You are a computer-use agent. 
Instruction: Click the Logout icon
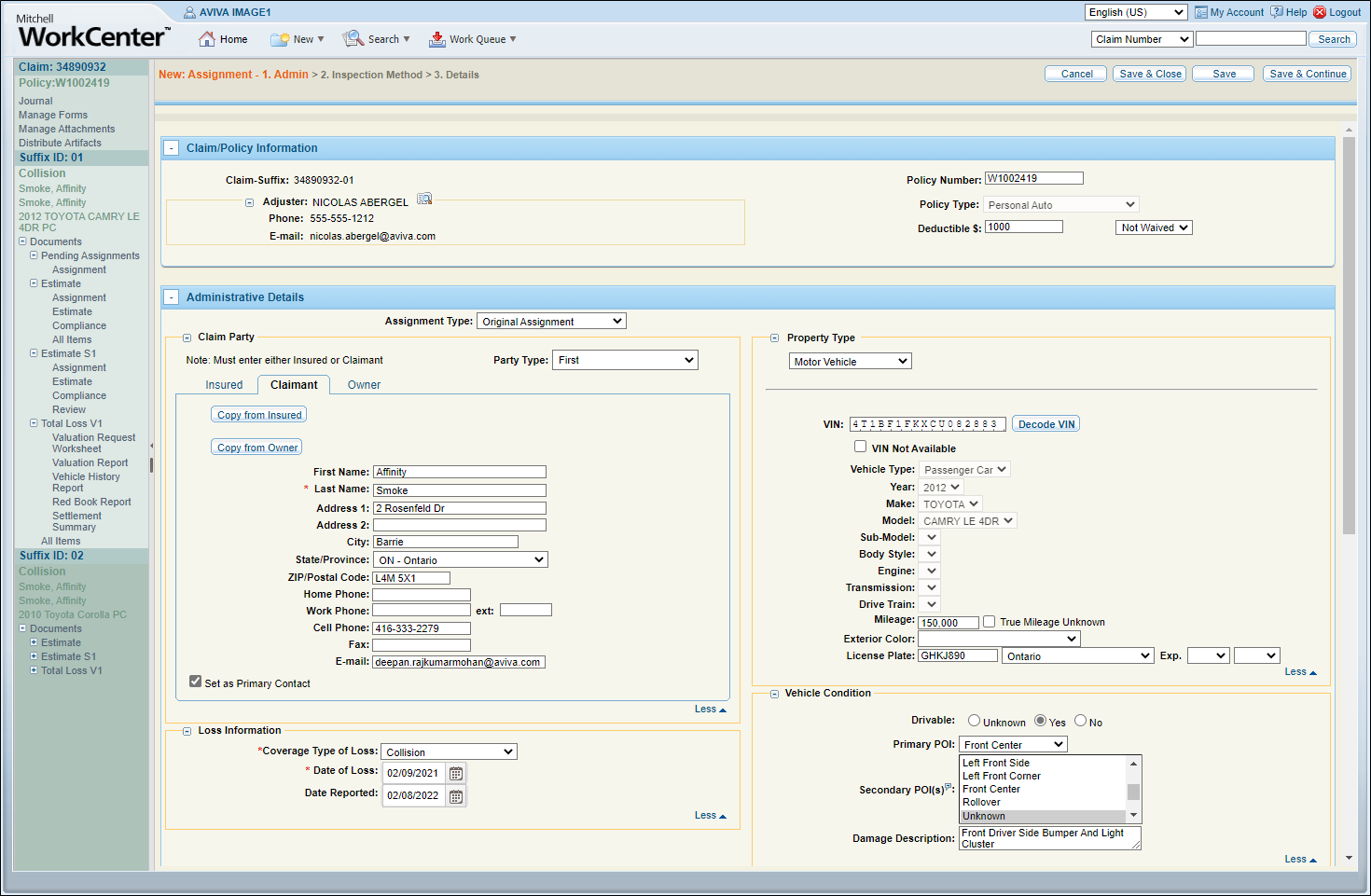1320,12
